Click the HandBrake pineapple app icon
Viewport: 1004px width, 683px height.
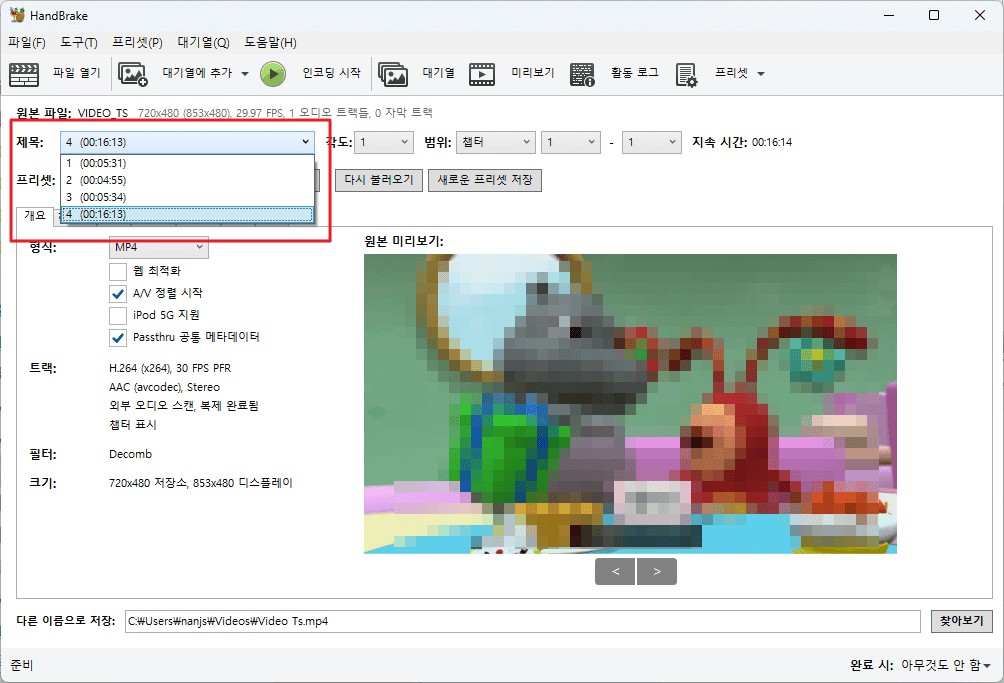[x=17, y=15]
